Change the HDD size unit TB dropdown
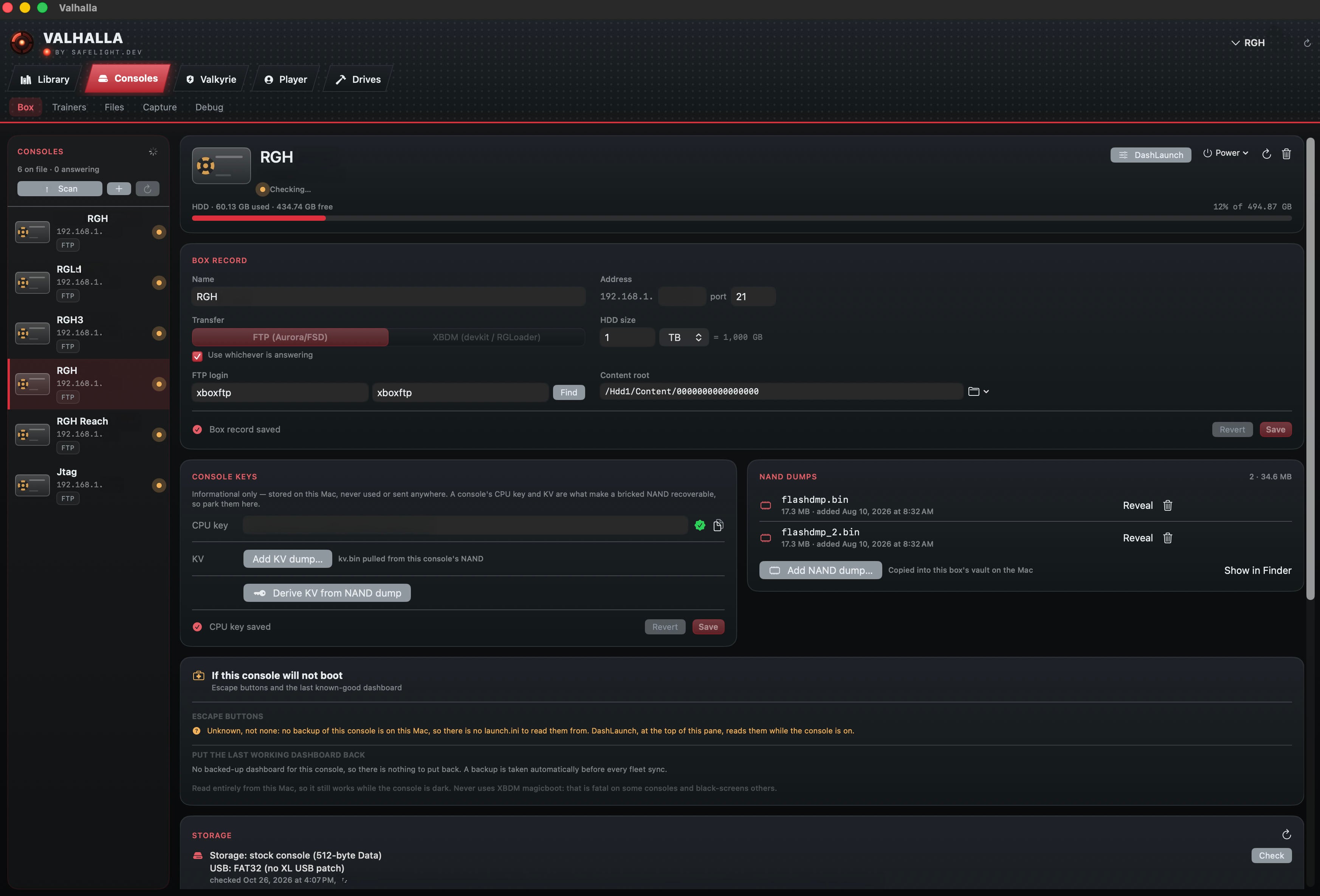The width and height of the screenshot is (1320, 896). 684,338
